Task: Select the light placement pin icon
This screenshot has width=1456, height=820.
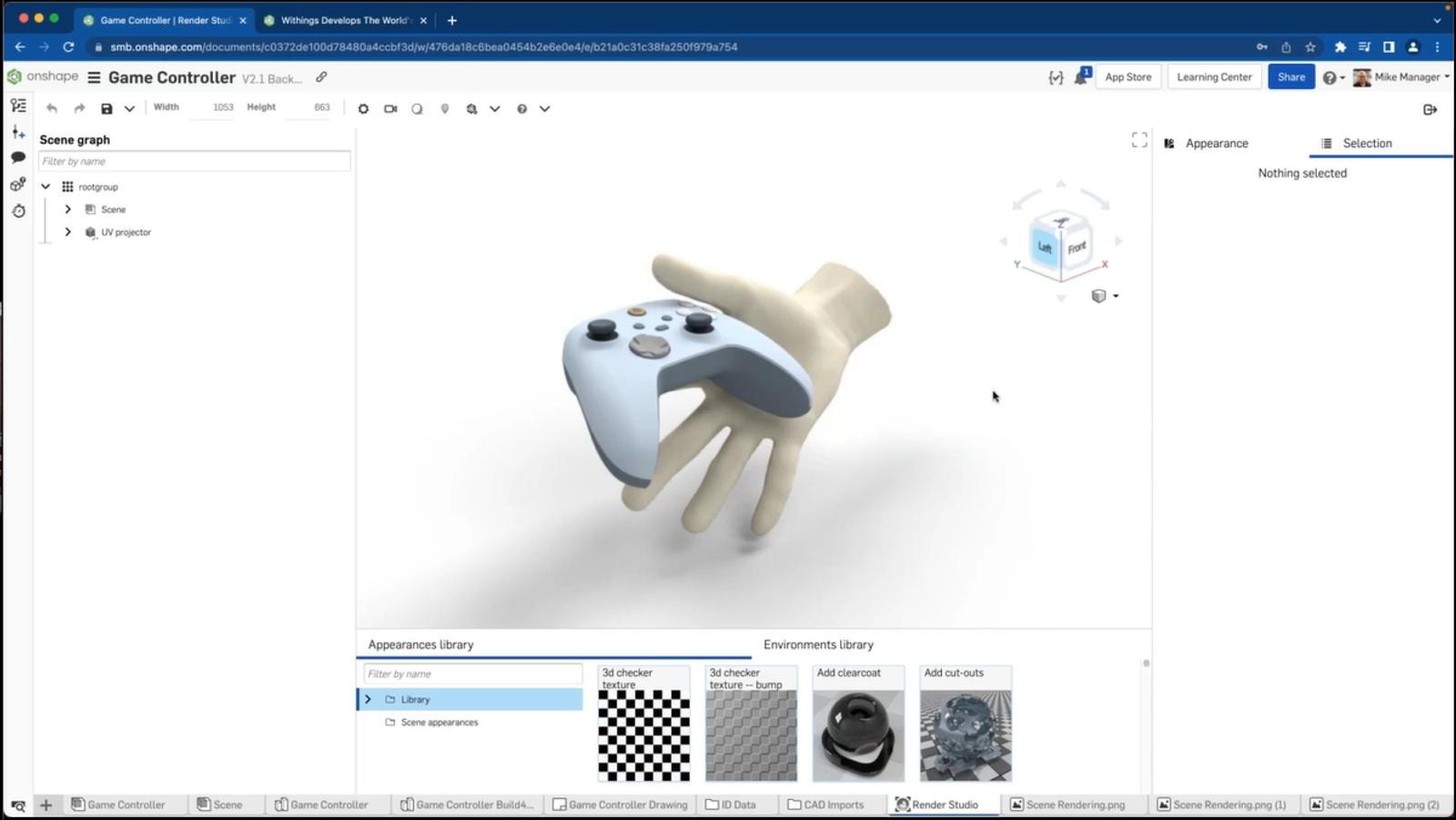Action: click(x=444, y=108)
